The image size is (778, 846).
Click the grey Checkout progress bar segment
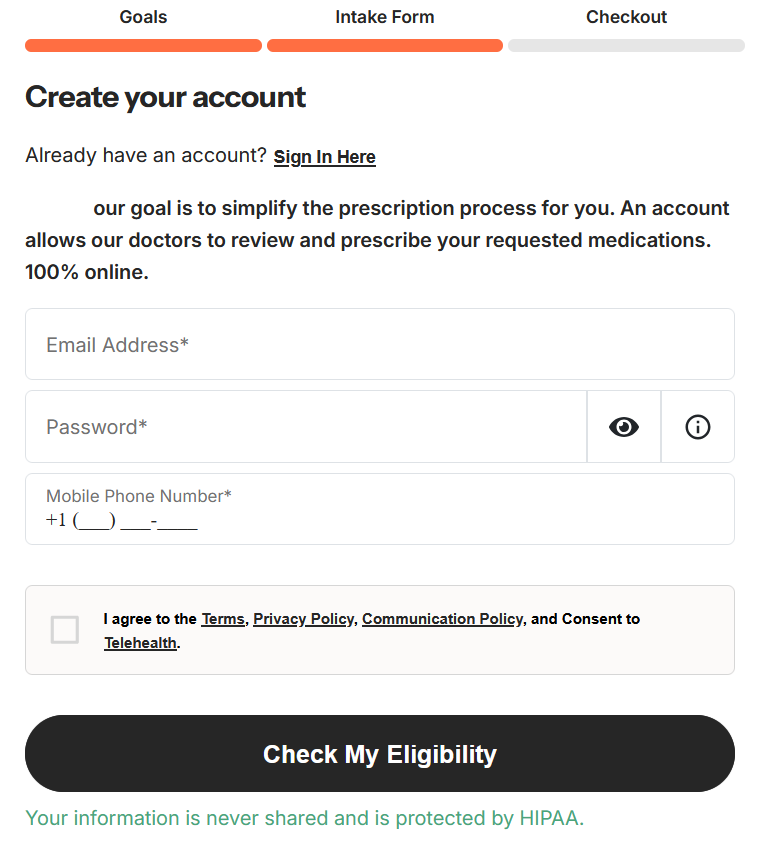tap(626, 45)
